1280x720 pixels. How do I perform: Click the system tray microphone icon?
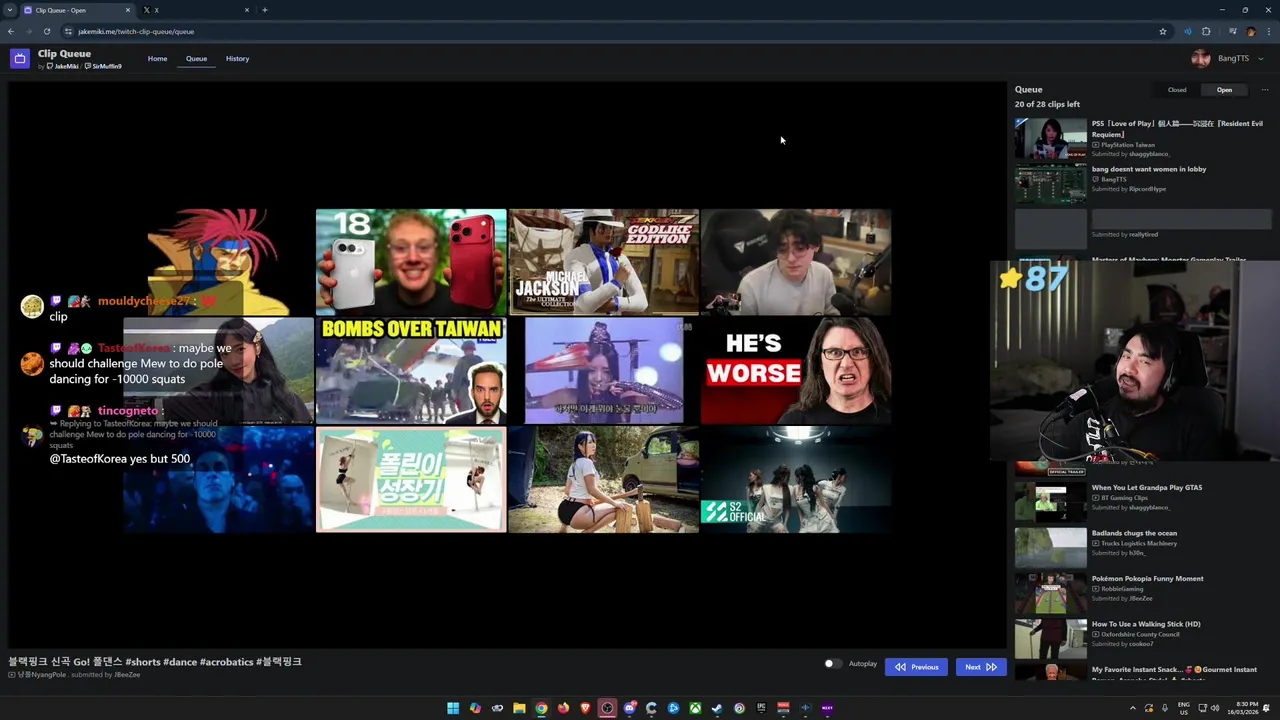coord(1165,708)
